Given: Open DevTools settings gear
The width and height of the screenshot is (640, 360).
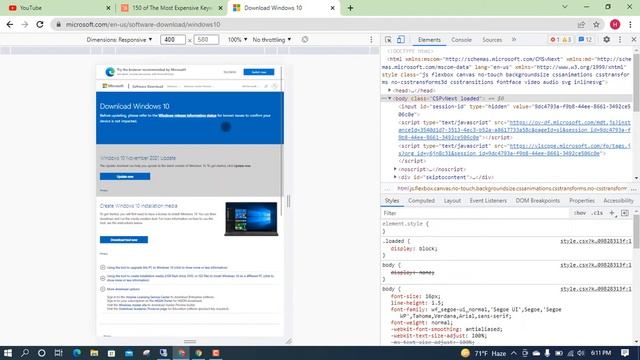Looking at the screenshot, I should (x=607, y=40).
